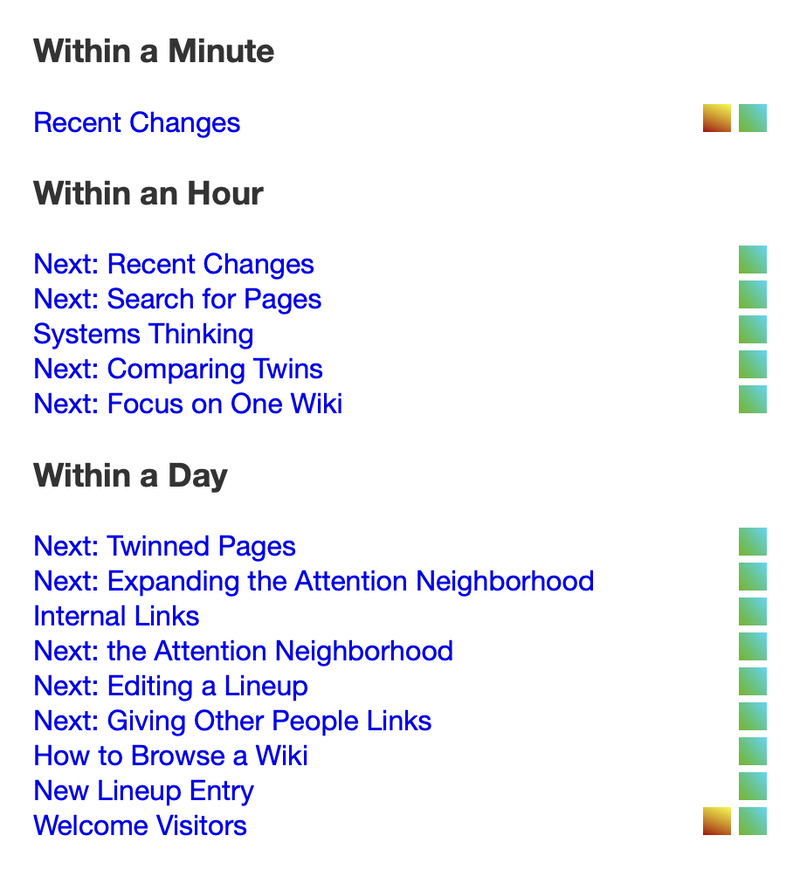Click the green flag beside Next: Twinned Pages
The width and height of the screenshot is (800, 870).
coord(753,541)
